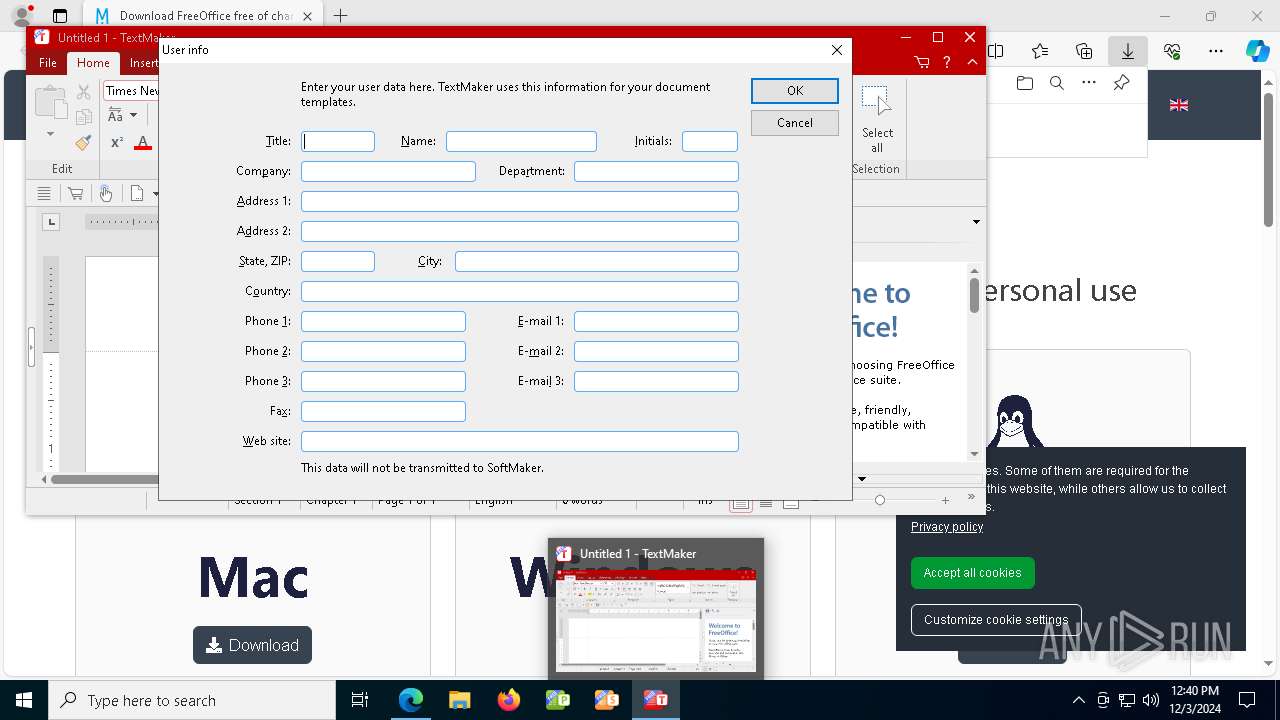Click the Web site input field
Viewport: 1280px width, 720px height.
click(x=520, y=442)
